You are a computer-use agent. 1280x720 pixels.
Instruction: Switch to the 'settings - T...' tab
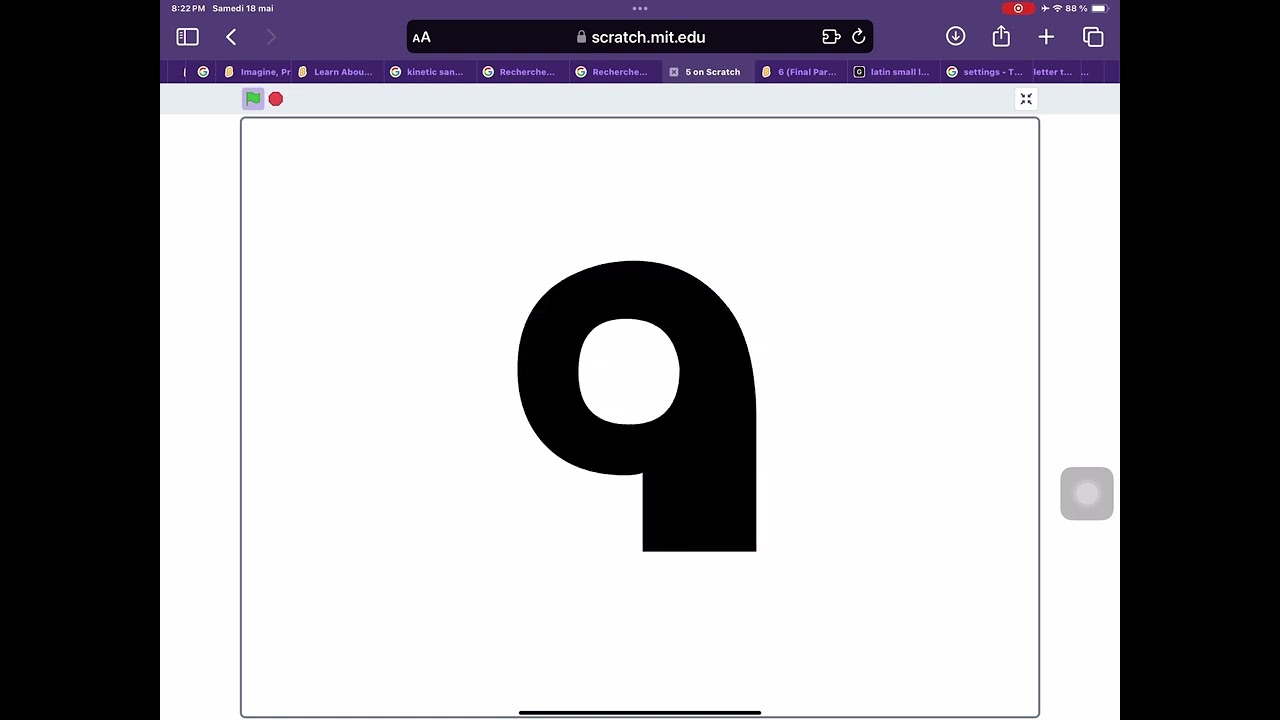[x=985, y=72]
